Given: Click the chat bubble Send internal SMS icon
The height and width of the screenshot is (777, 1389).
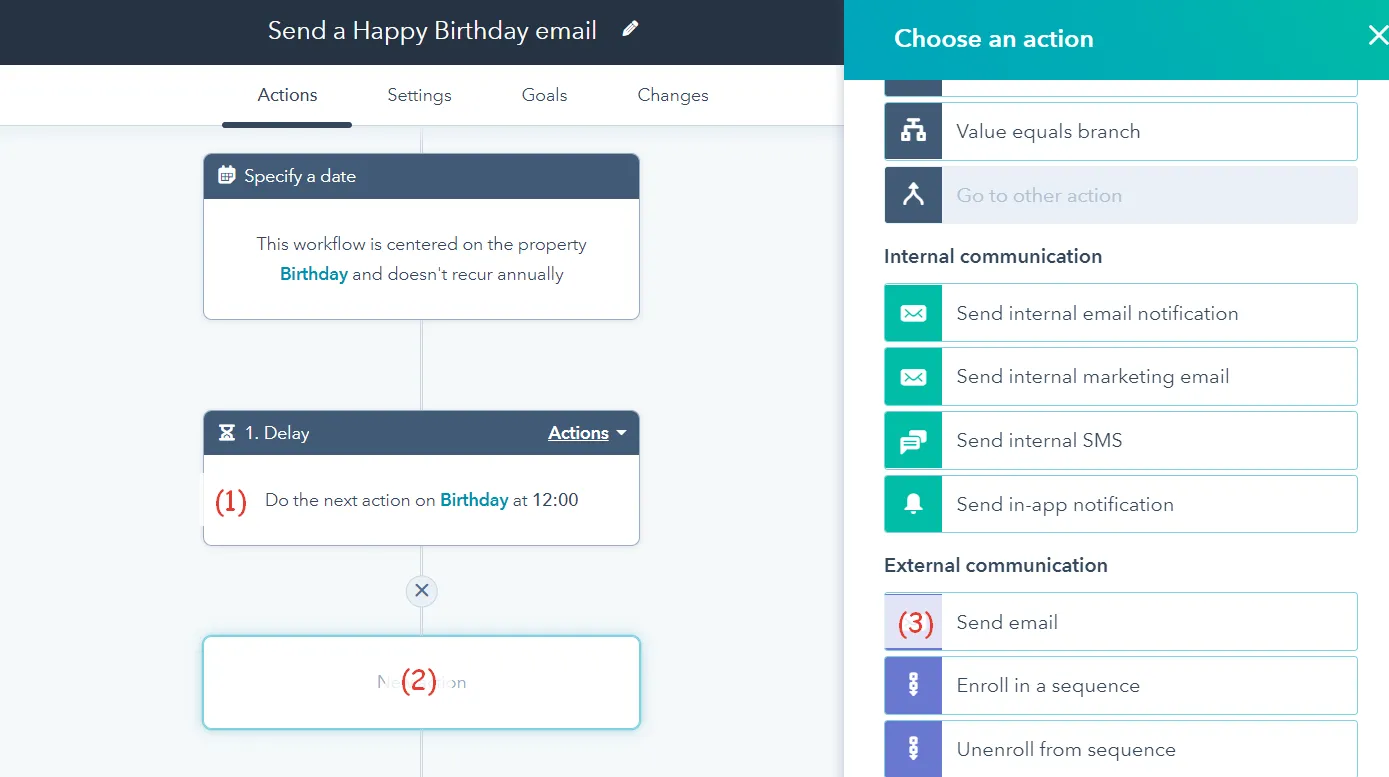Looking at the screenshot, I should pos(913,441).
